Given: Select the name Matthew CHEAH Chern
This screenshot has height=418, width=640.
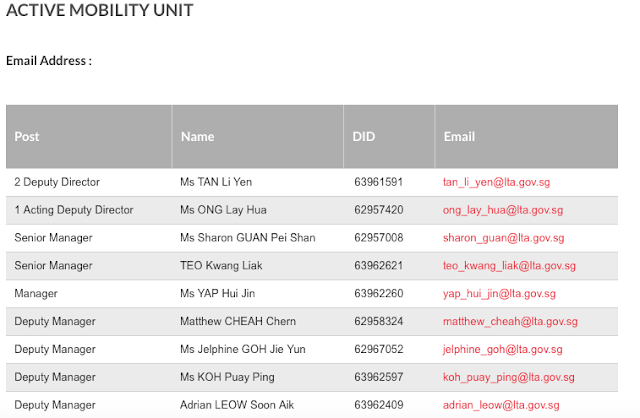Looking at the screenshot, I should point(238,322).
